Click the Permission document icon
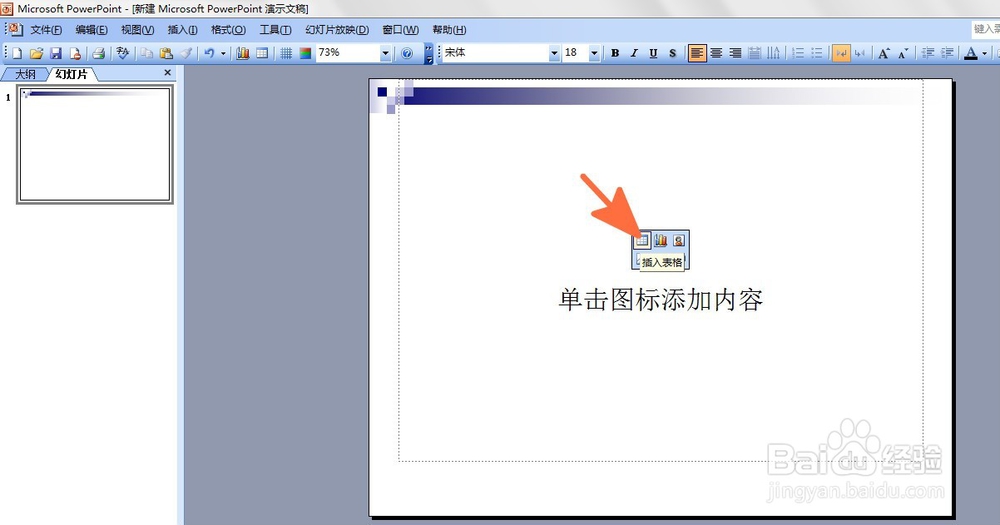1000x525 pixels. [x=75, y=53]
